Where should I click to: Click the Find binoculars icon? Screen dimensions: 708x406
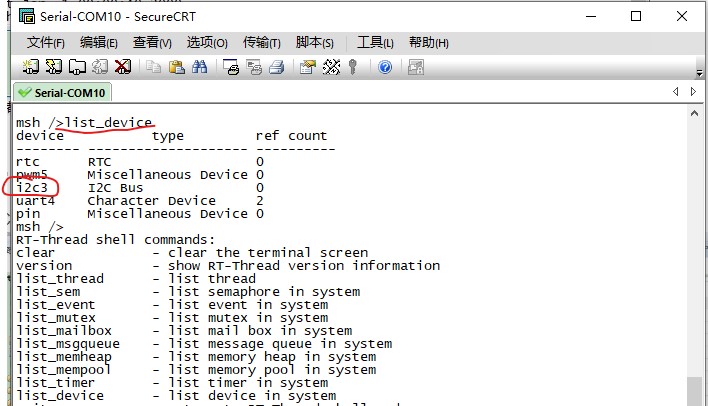point(200,67)
